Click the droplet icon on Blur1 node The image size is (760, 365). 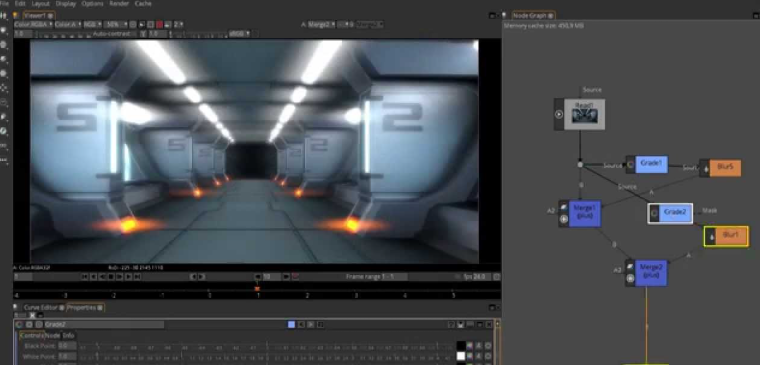(711, 237)
